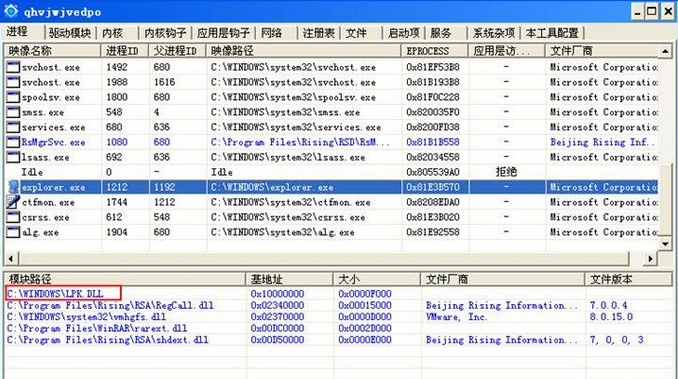Switch to the 启动项 tab
678x379 pixels.
(403, 33)
